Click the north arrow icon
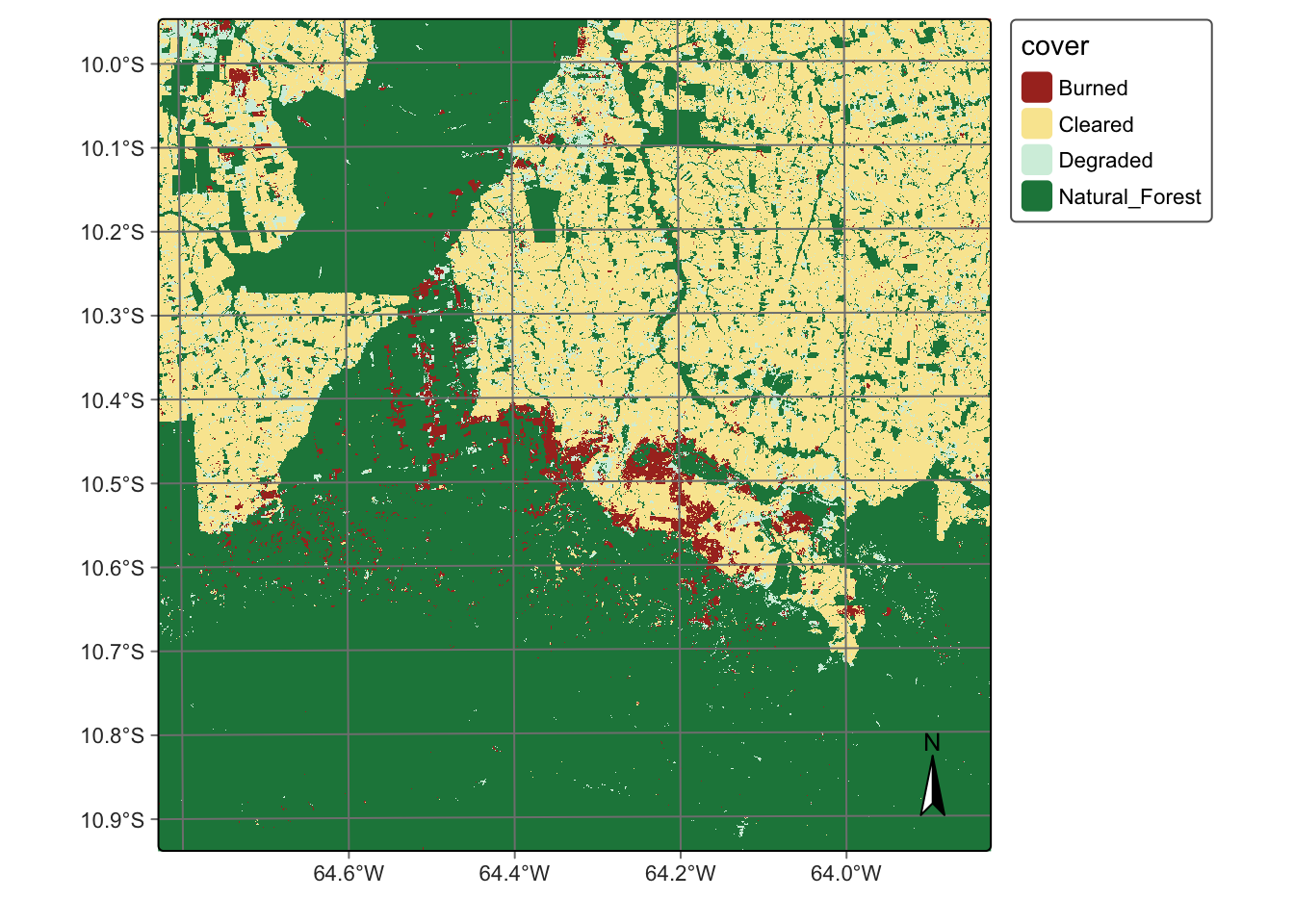This screenshot has height=924, width=1294. (x=932, y=786)
